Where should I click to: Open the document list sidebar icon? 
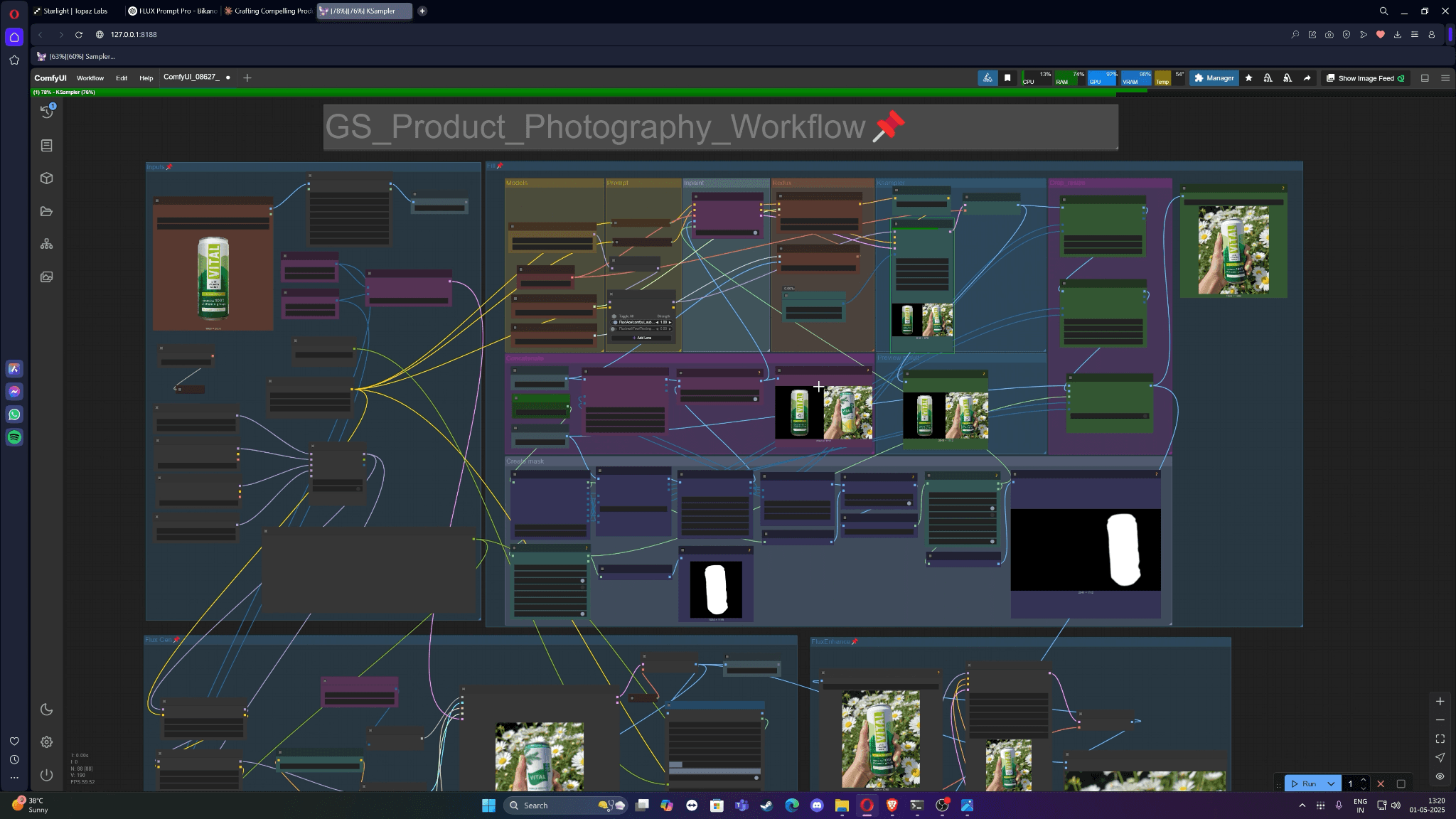47,146
